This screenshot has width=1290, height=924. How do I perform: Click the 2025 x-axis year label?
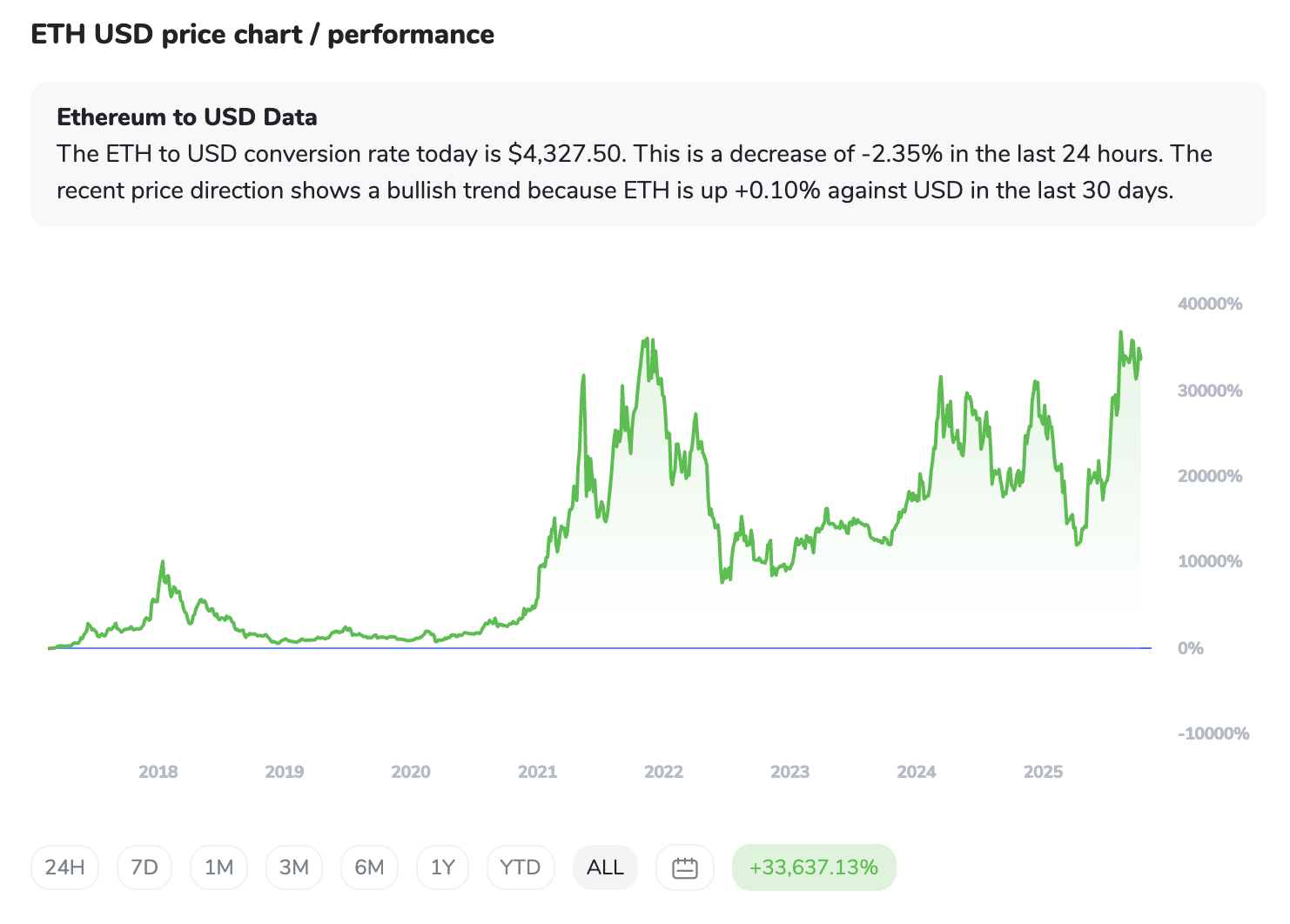(1043, 772)
